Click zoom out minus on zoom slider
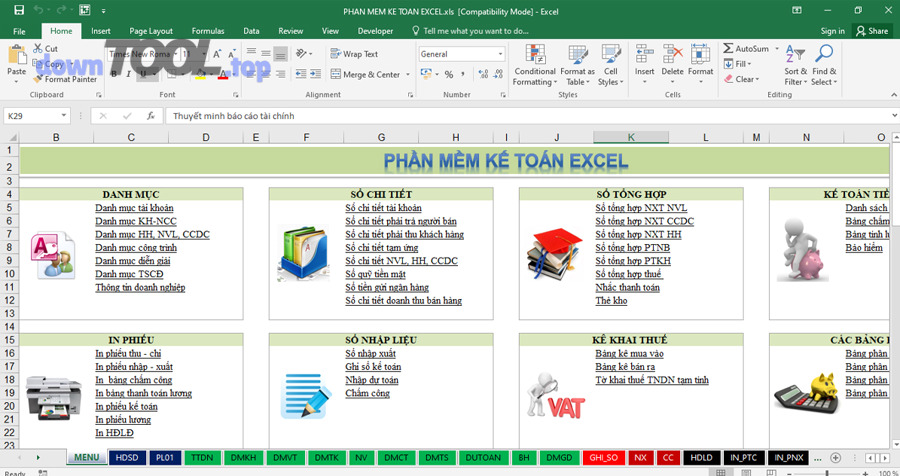 click(790, 473)
